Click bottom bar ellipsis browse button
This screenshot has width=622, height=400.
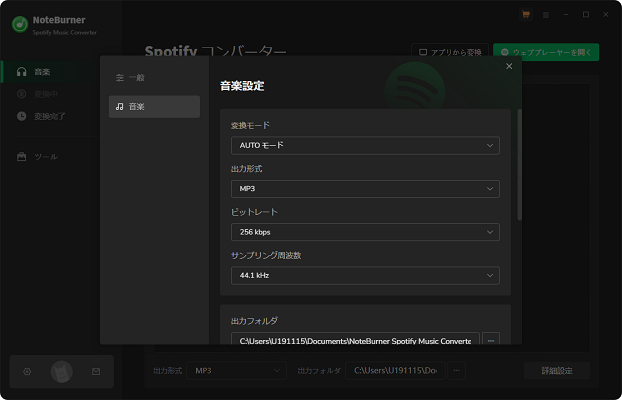point(457,371)
